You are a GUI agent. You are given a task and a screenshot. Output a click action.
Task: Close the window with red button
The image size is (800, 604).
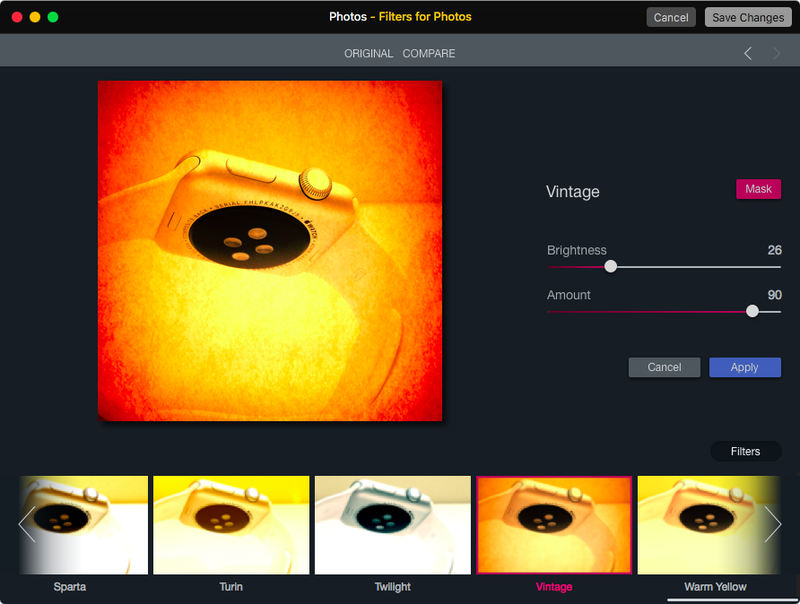pyautogui.click(x=17, y=17)
